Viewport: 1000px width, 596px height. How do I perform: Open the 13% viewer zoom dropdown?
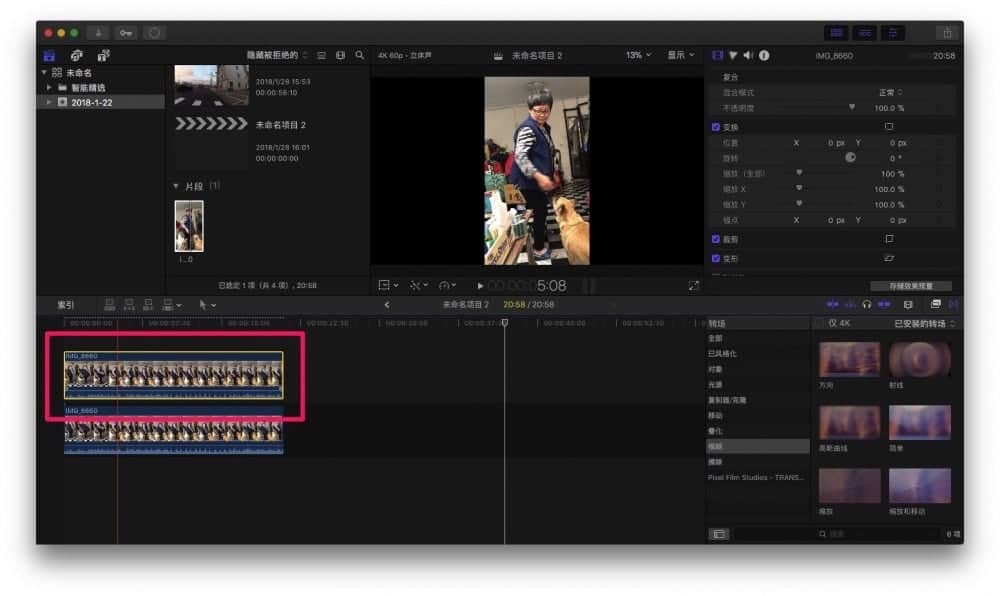(638, 55)
